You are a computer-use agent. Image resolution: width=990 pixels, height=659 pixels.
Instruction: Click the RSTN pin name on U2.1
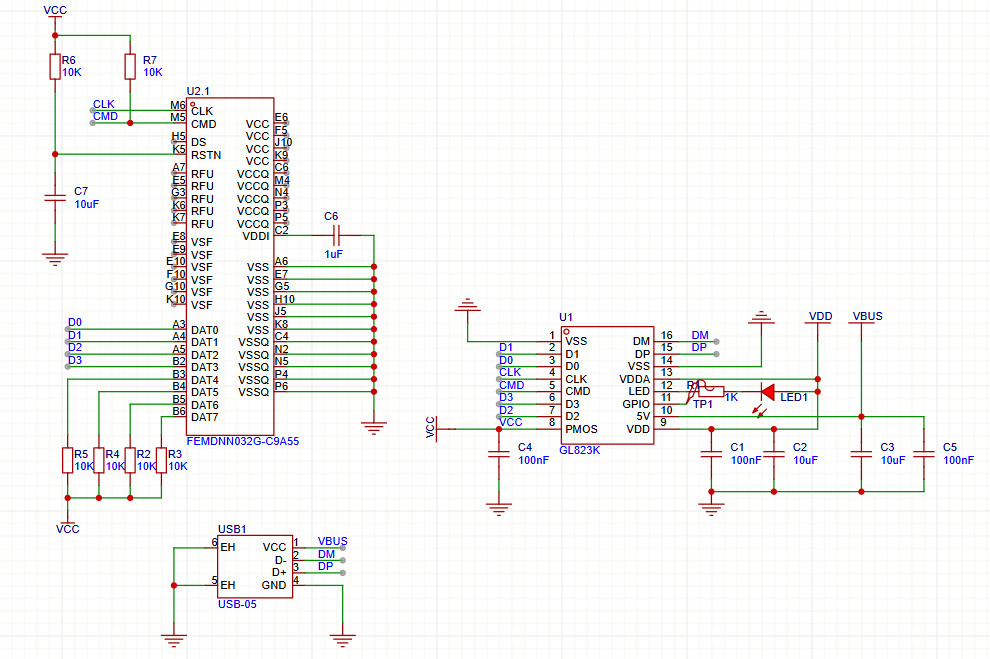click(x=206, y=155)
